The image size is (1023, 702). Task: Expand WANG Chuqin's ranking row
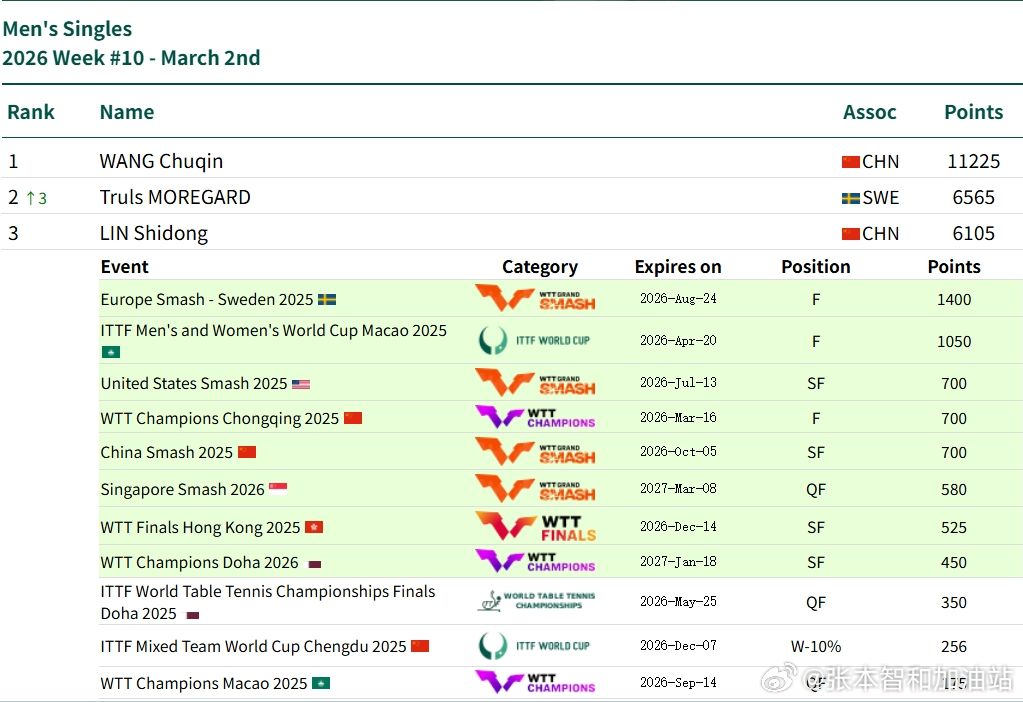tap(161, 161)
